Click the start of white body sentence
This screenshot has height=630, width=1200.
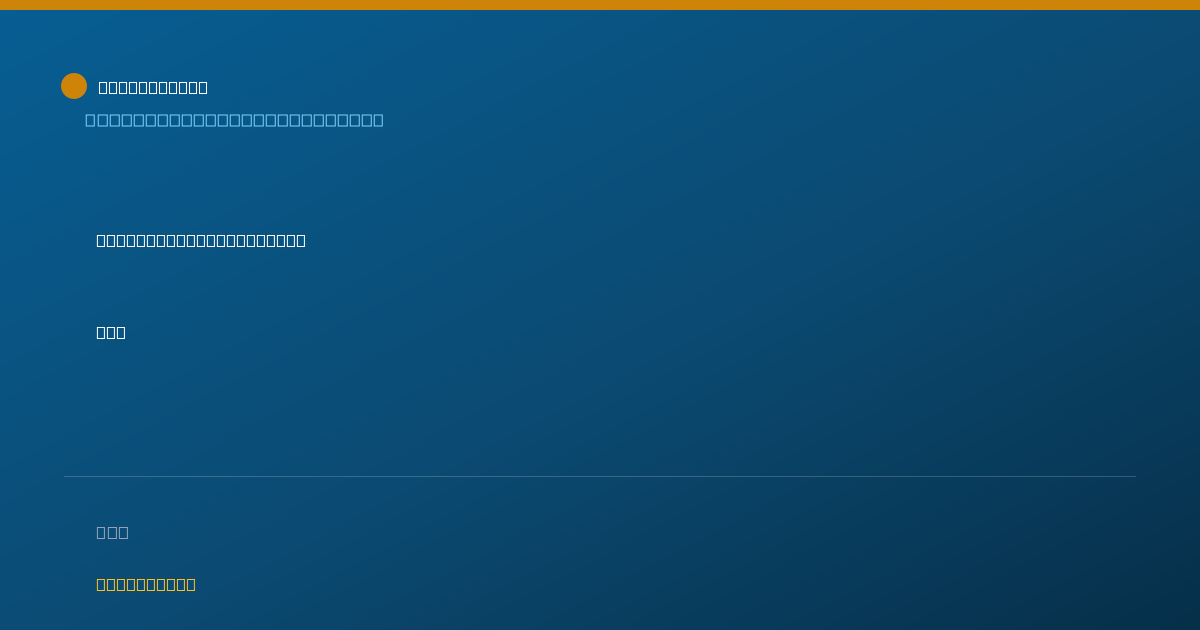pyautogui.click(x=101, y=240)
